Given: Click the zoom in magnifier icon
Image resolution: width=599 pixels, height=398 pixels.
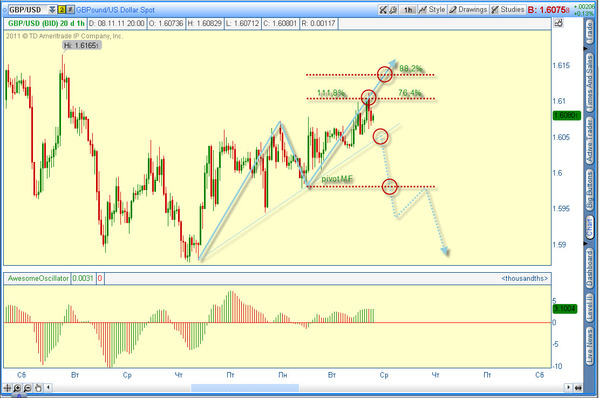Looking at the screenshot, I should coord(17,388).
